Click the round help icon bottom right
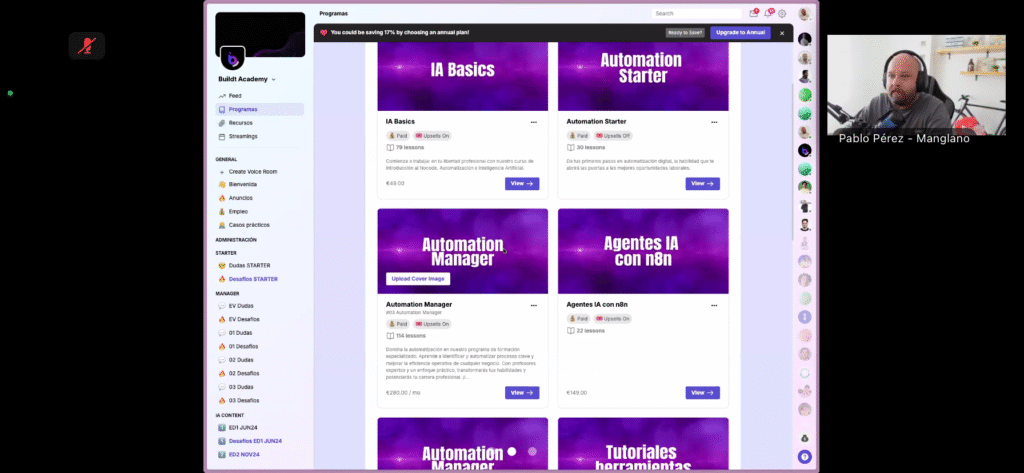The width and height of the screenshot is (1024, 473). point(805,457)
